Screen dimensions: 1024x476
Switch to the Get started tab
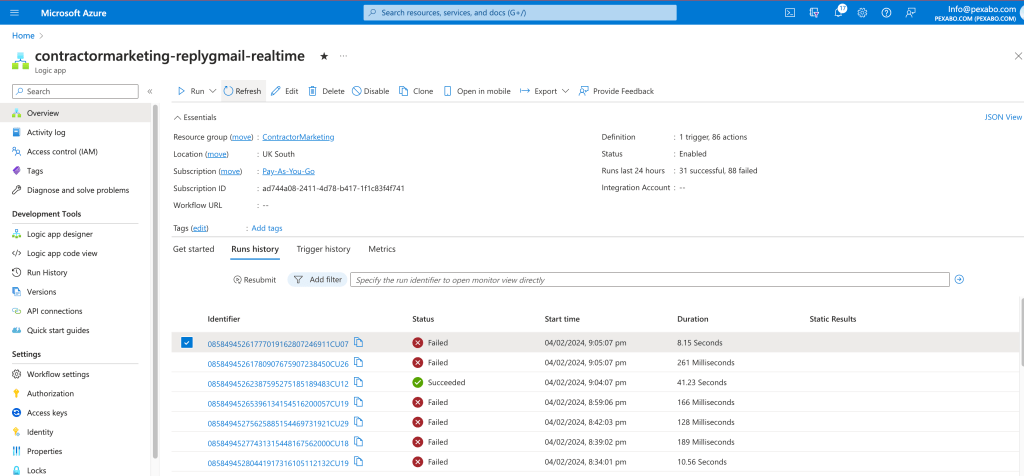pos(193,249)
